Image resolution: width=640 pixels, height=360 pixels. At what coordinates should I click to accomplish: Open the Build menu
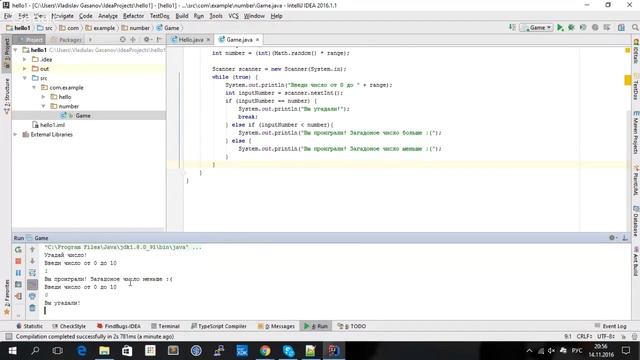182,16
